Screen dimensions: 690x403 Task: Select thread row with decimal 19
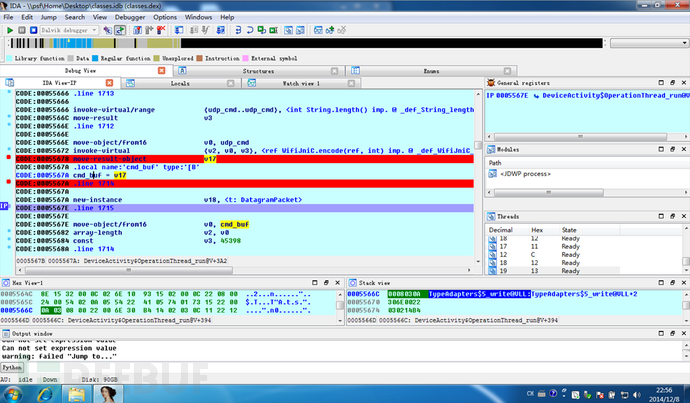point(554,271)
